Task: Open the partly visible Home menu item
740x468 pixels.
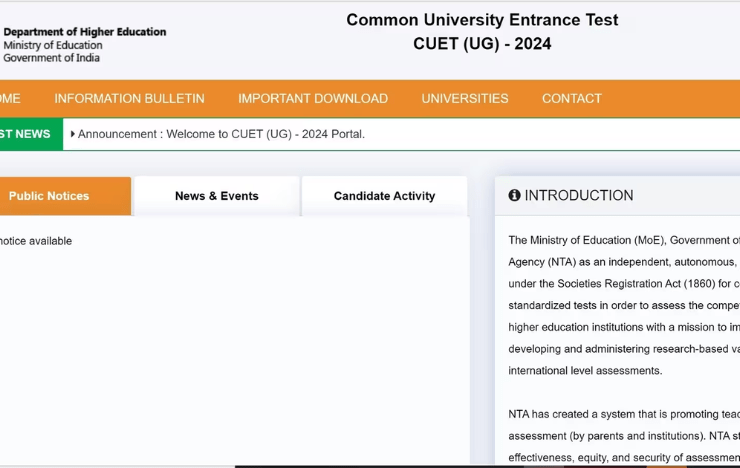Action: [10, 99]
